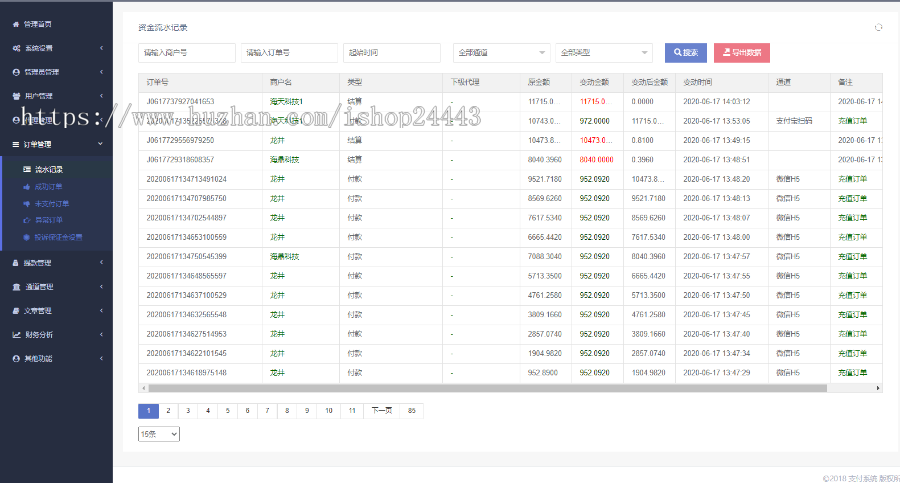Click the 财务分析 chart icon
The height and width of the screenshot is (483, 900).
pyautogui.click(x=16, y=334)
